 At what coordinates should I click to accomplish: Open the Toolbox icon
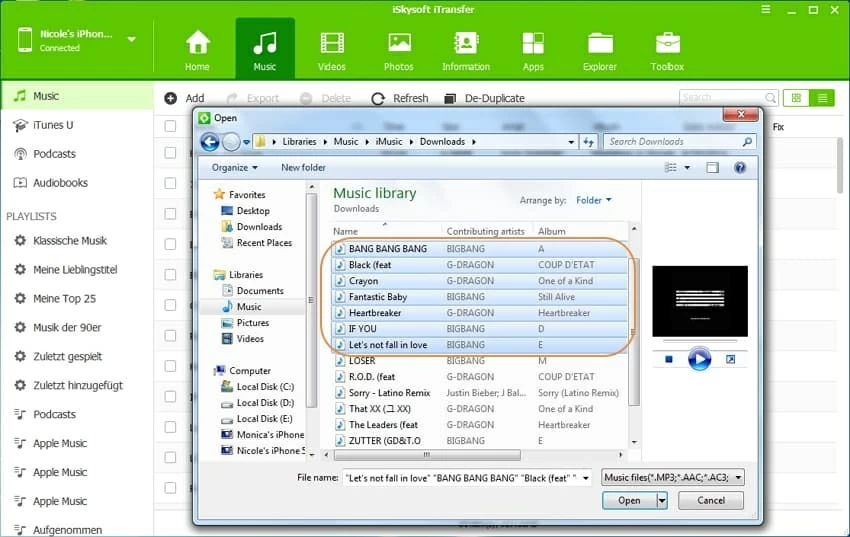(x=667, y=44)
